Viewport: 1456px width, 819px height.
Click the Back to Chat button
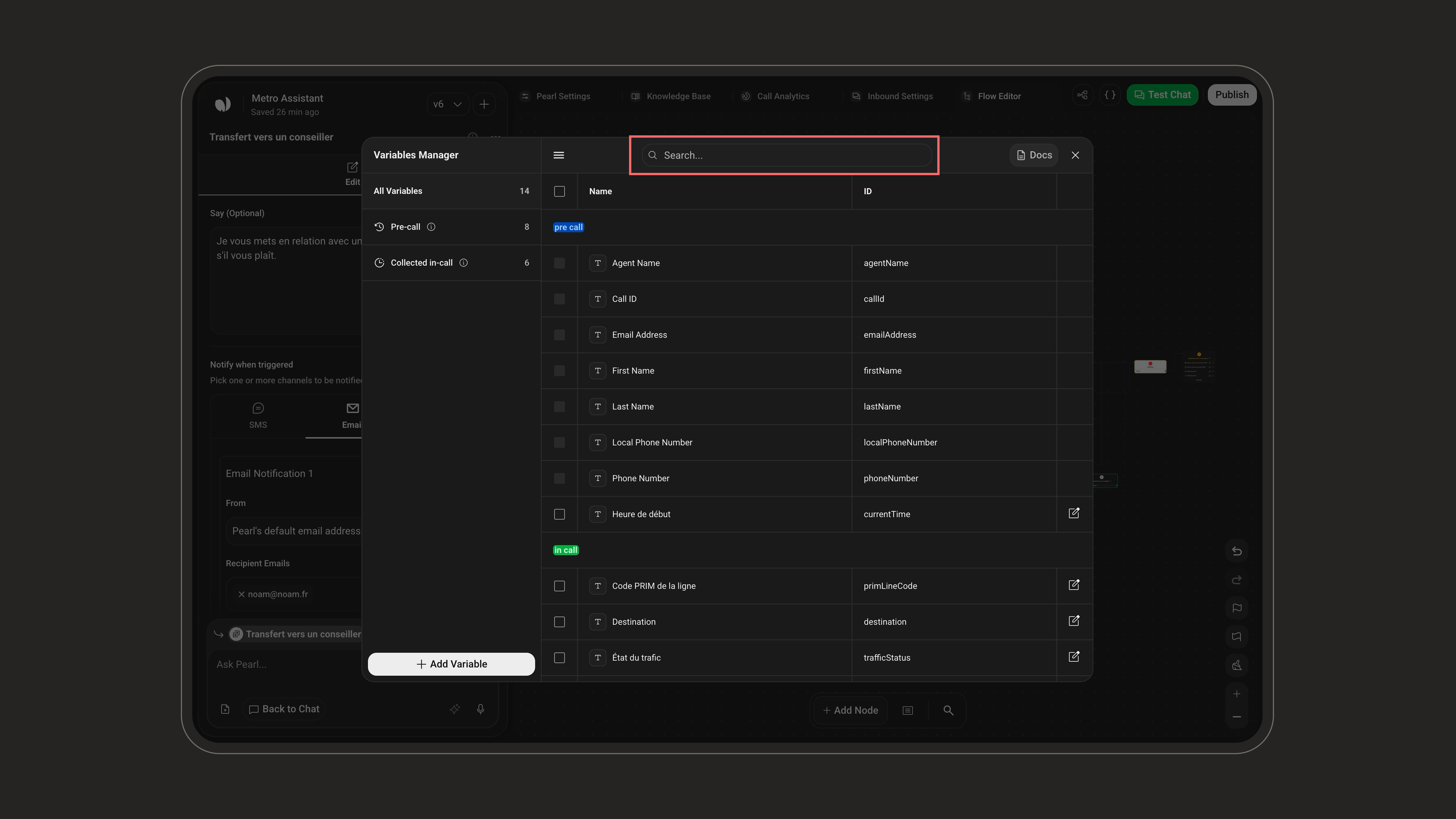point(284,709)
